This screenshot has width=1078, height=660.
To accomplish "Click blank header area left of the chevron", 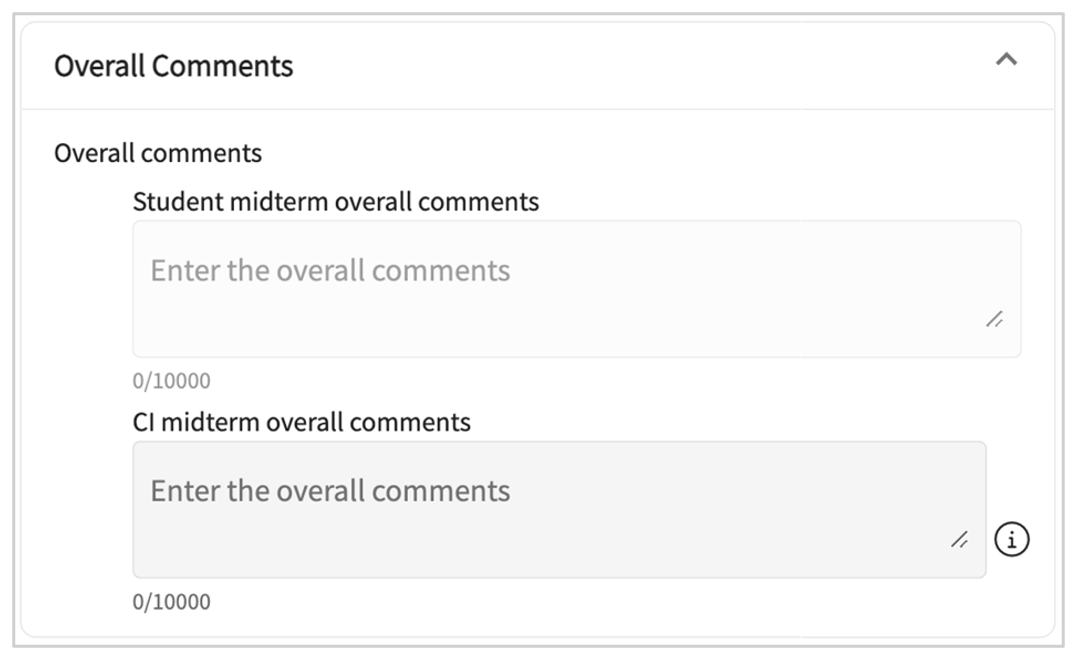I will pos(650,66).
